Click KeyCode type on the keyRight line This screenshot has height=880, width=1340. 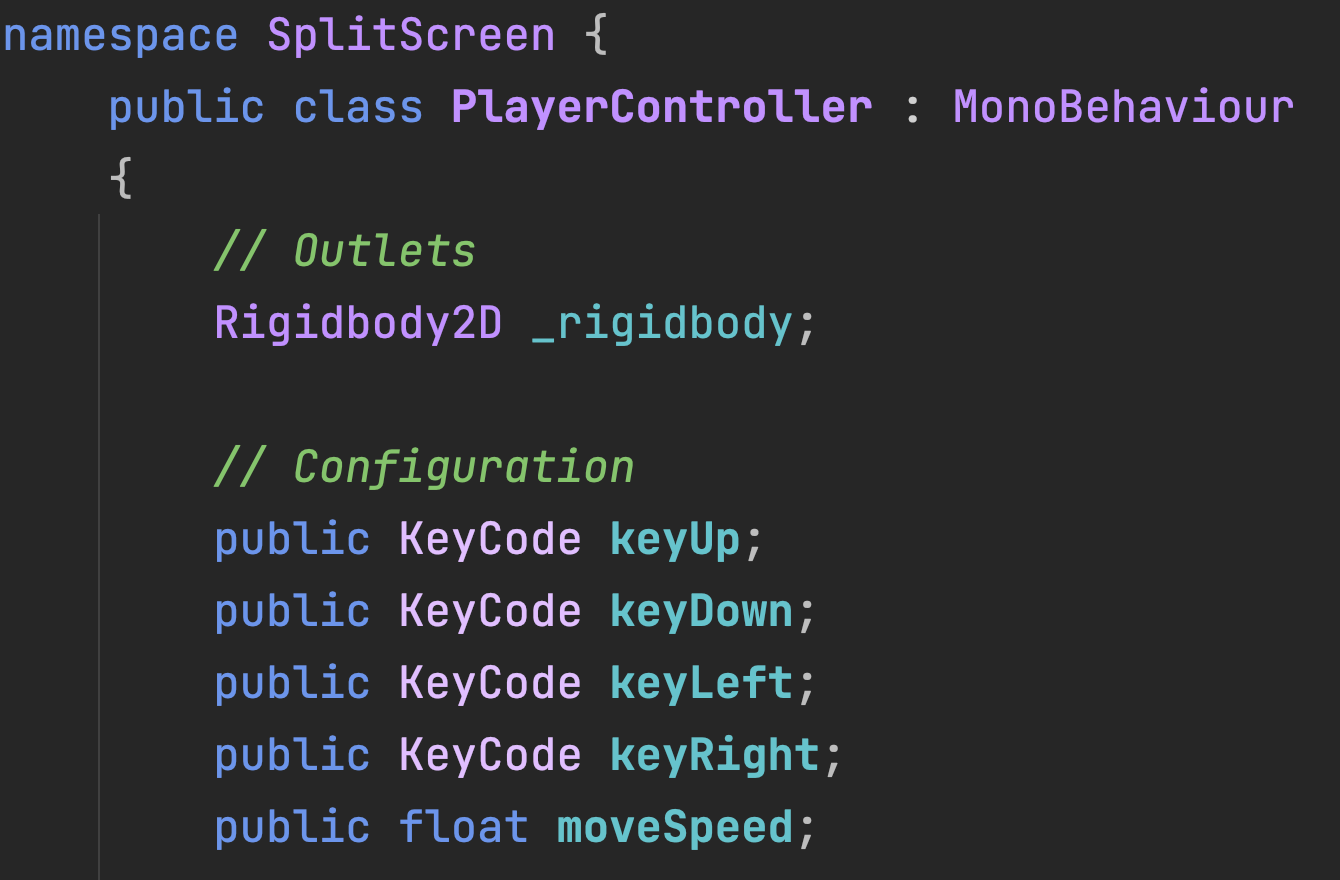click(490, 756)
